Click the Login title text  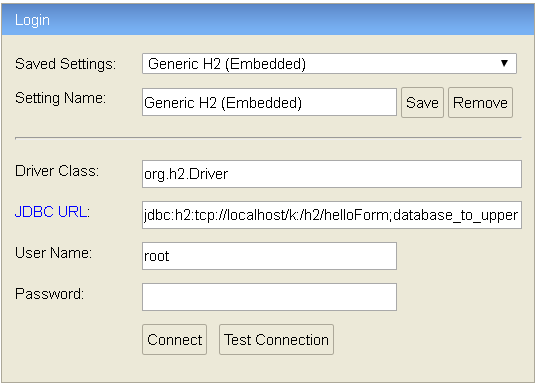click(32, 20)
